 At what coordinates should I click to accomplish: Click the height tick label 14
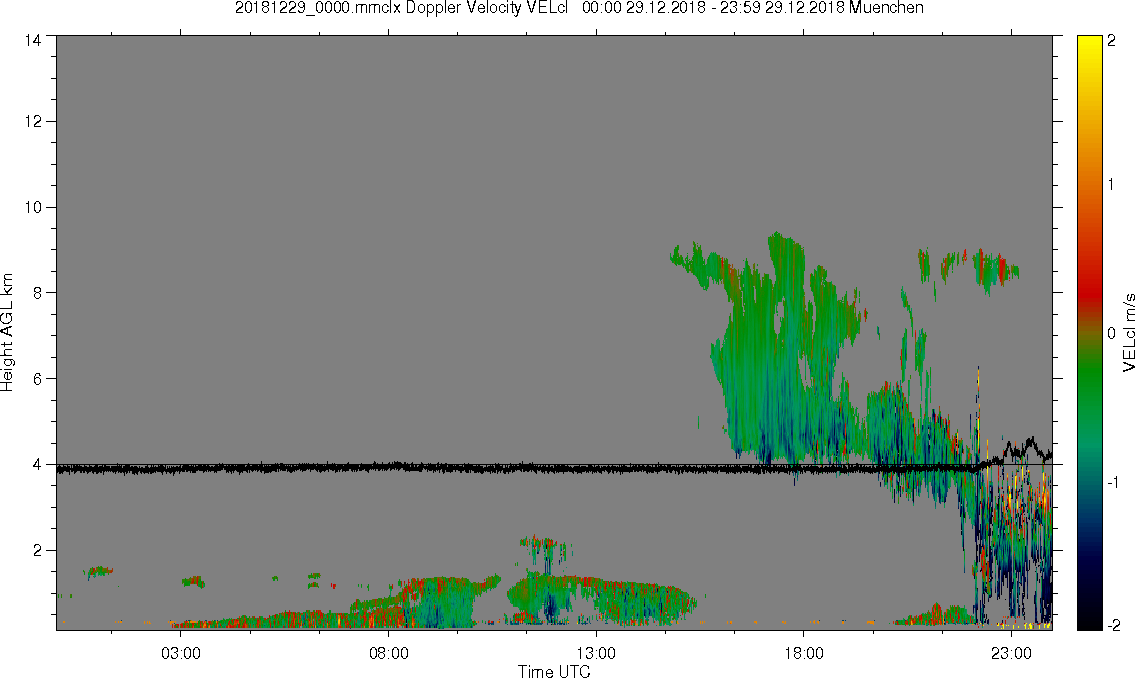coord(33,41)
